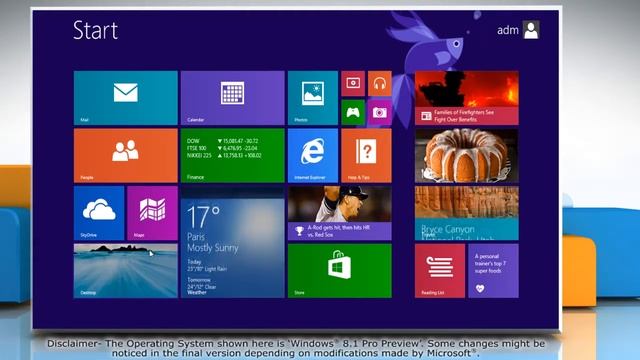
Task: Click the adm user account picture
Action: [531, 30]
